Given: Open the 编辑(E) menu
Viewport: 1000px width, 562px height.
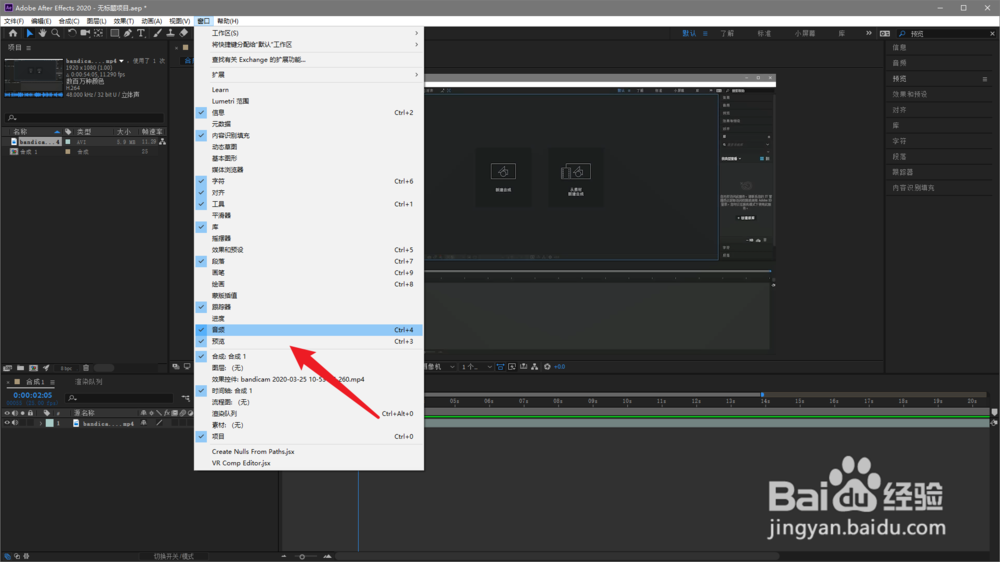Looking at the screenshot, I should 41,21.
